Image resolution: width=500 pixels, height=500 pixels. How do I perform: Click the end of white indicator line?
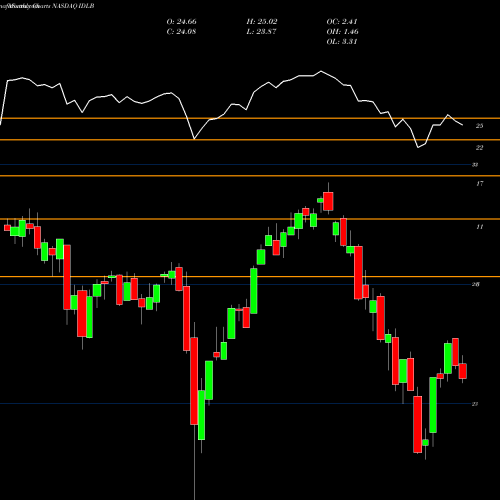click(463, 125)
